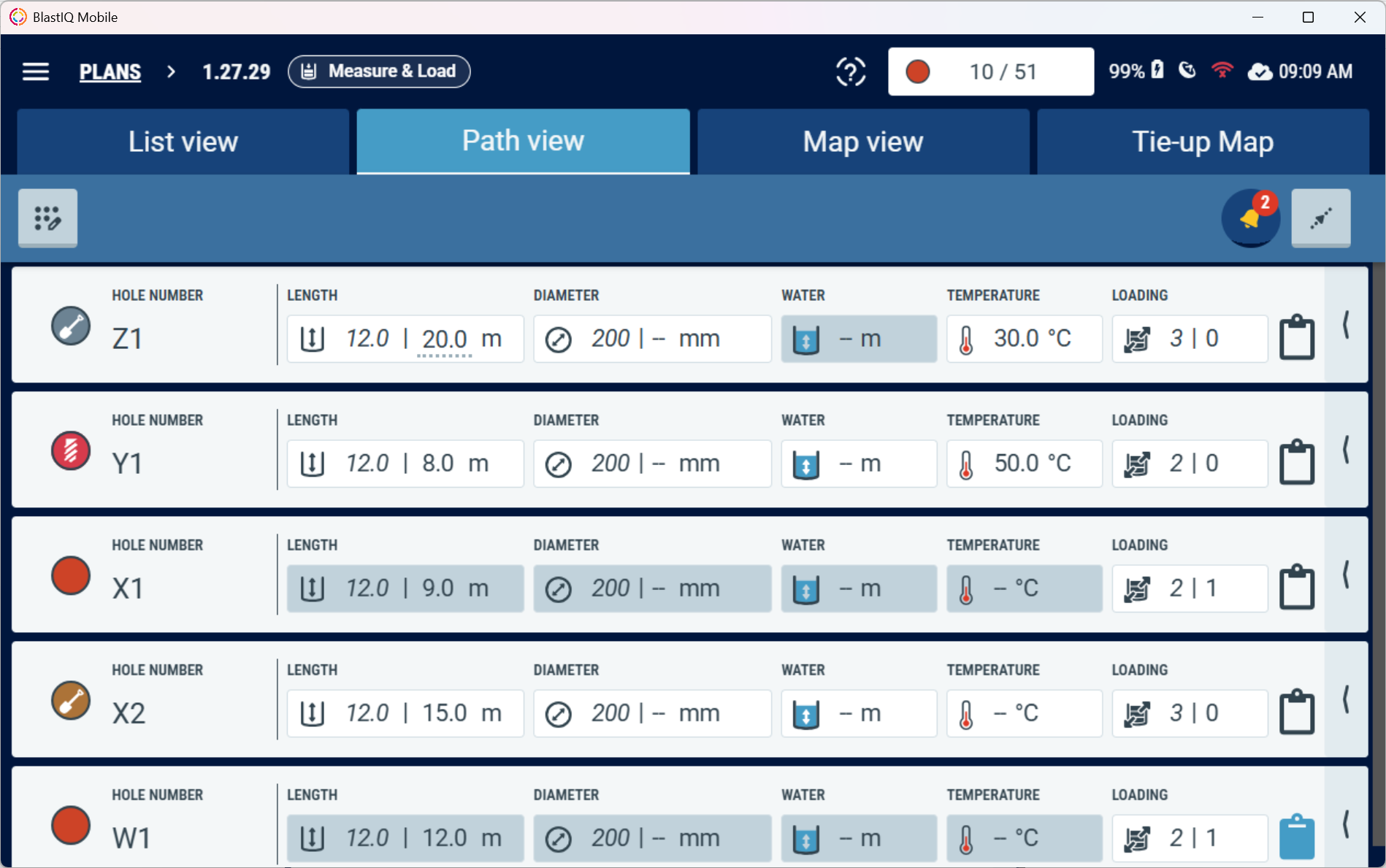Open the clipboard notes for hole Z1
Image resolution: width=1386 pixels, height=868 pixels.
click(1297, 337)
